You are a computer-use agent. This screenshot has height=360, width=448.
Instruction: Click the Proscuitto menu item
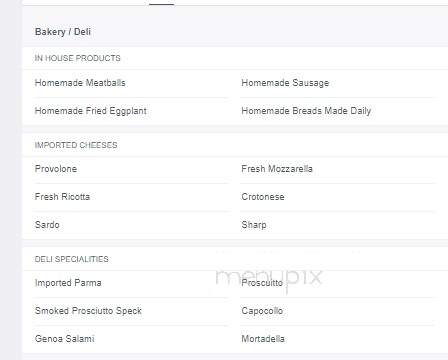[x=262, y=283]
